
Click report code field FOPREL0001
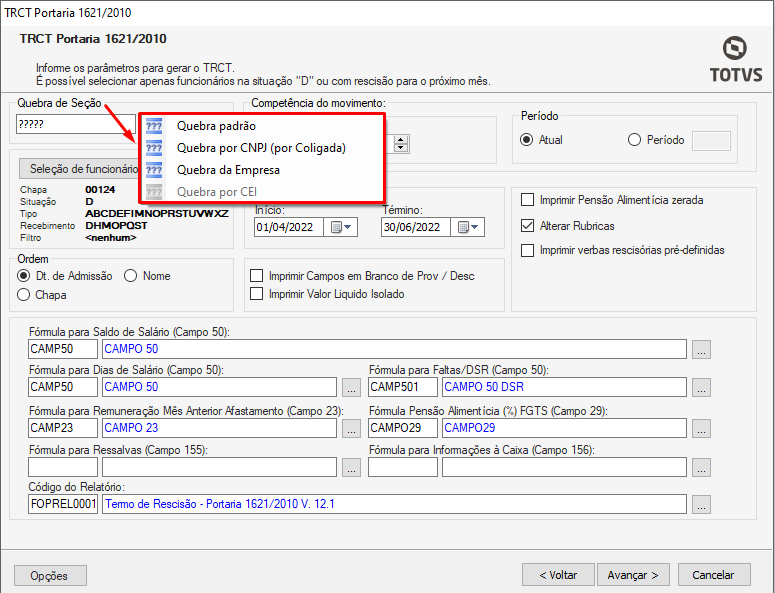point(63,504)
